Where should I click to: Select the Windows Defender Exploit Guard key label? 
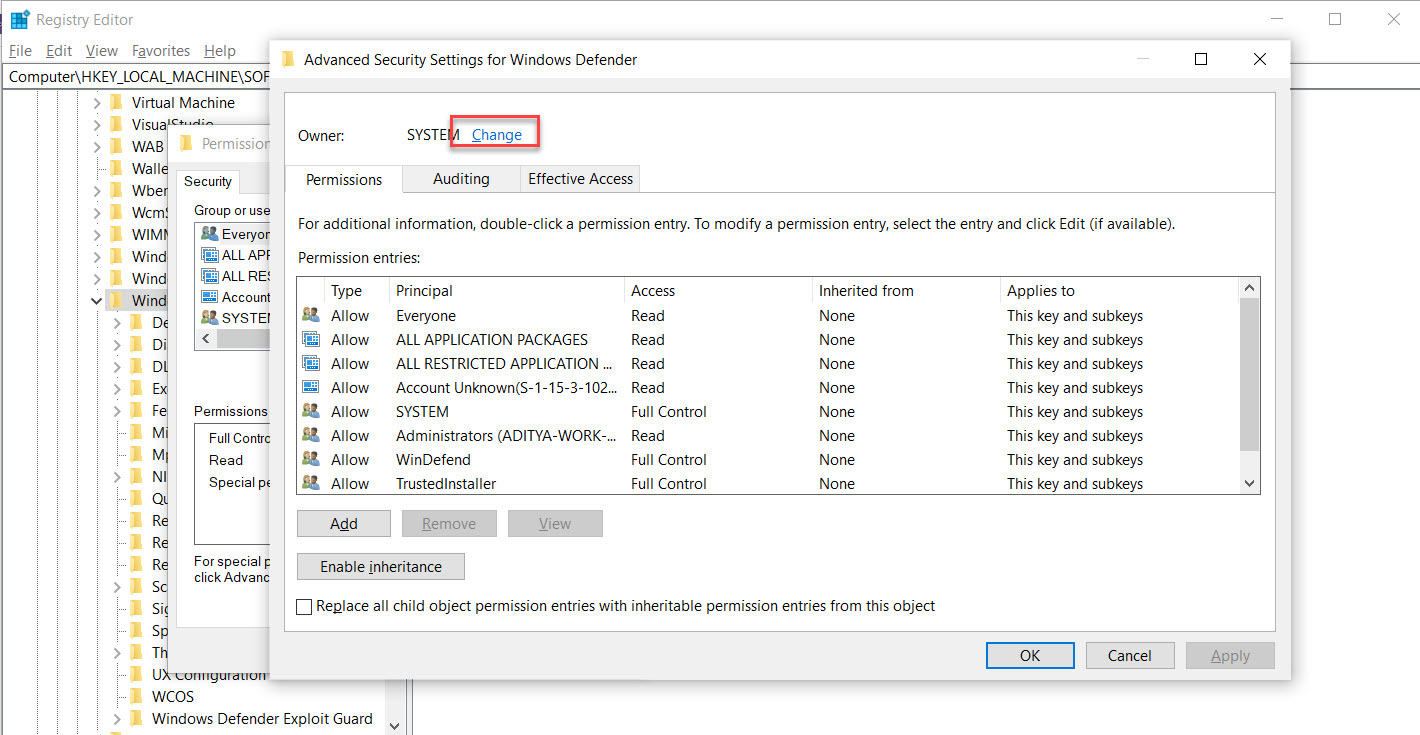point(262,718)
